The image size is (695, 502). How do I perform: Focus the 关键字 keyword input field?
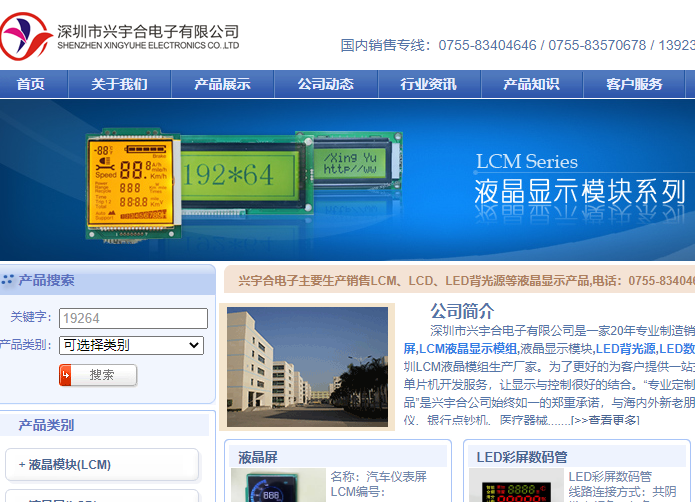(x=133, y=319)
